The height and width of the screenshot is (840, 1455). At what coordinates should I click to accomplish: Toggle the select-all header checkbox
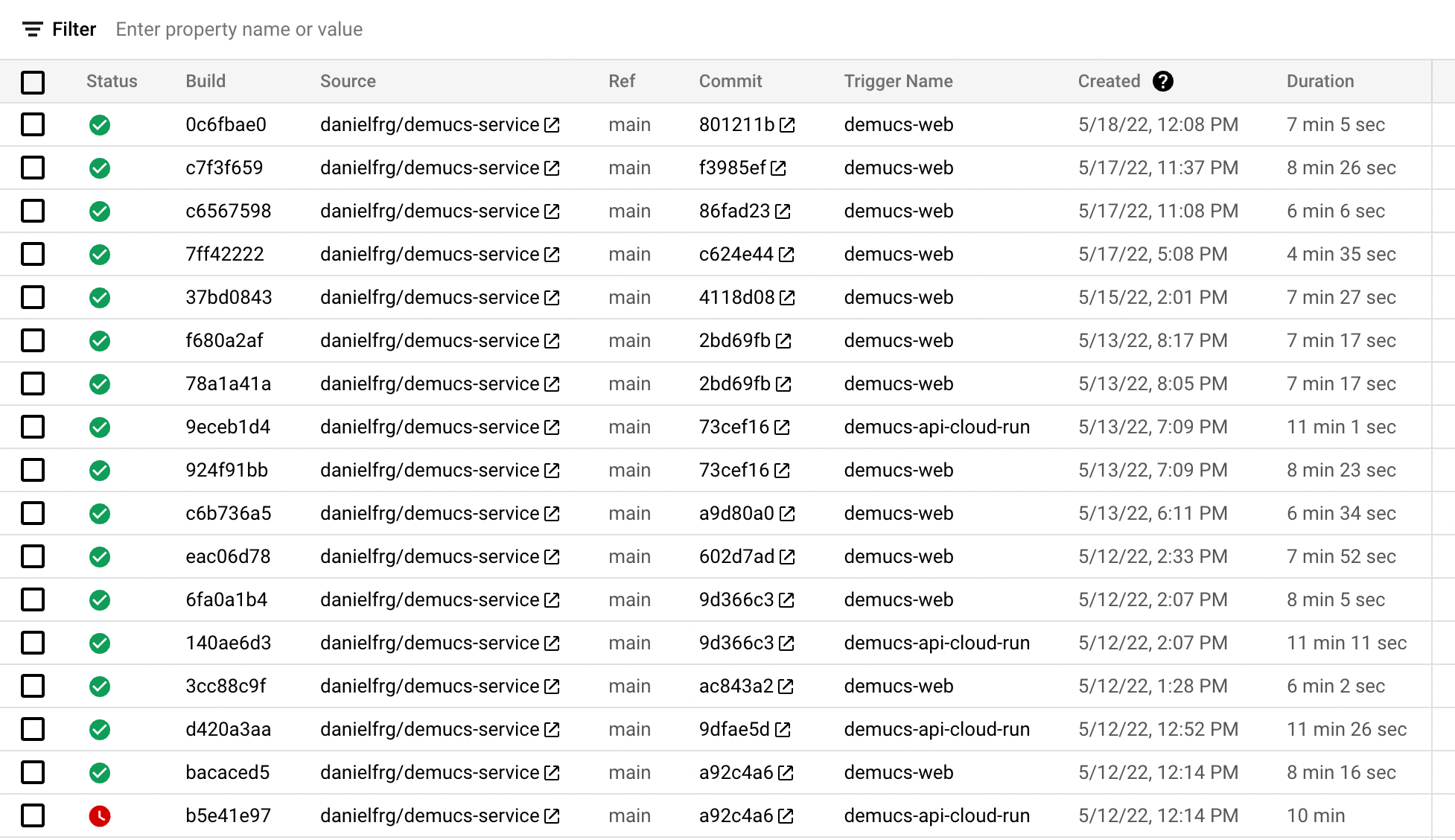click(x=33, y=82)
